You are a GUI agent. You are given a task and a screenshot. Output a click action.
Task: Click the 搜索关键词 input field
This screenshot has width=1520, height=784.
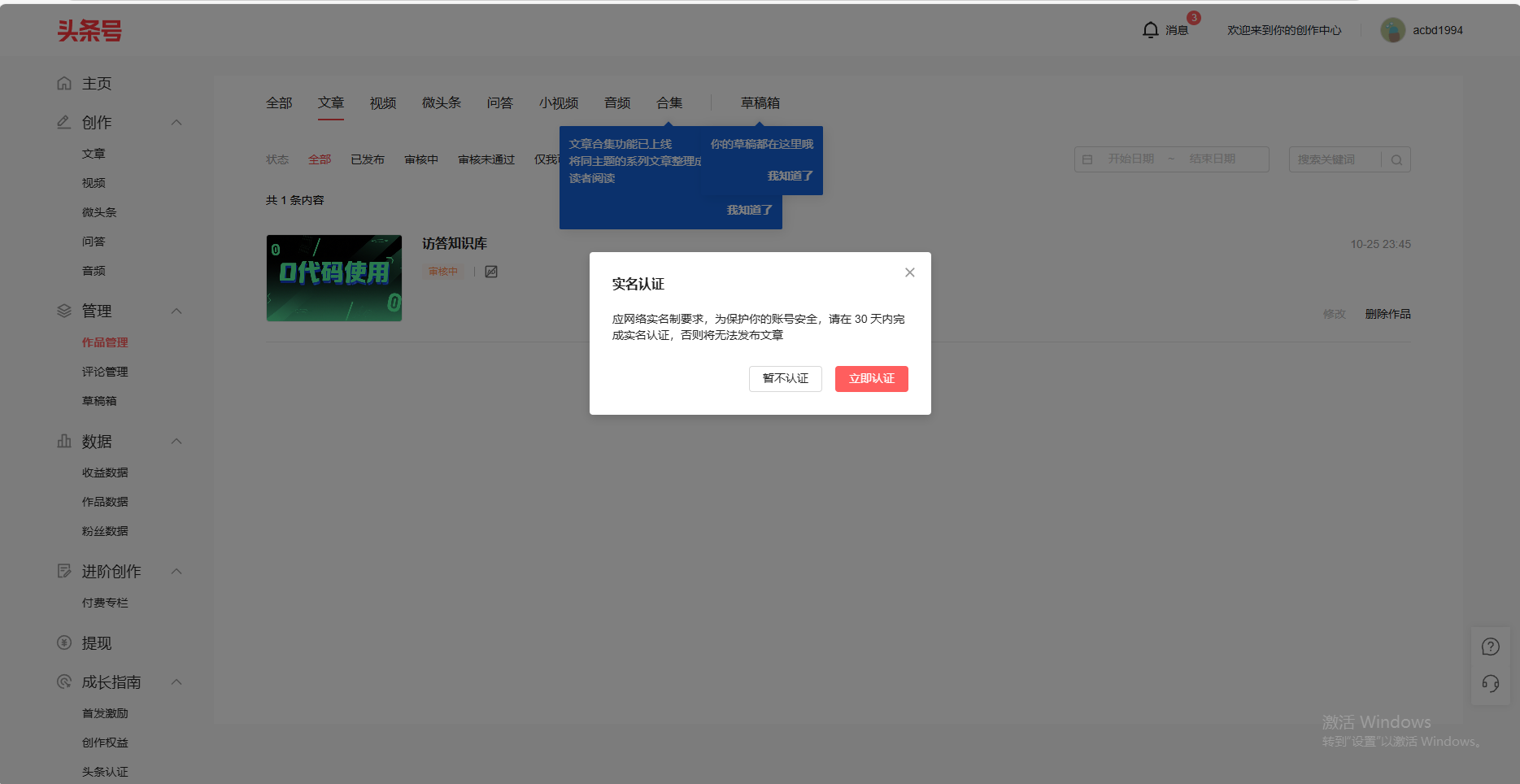(1334, 159)
